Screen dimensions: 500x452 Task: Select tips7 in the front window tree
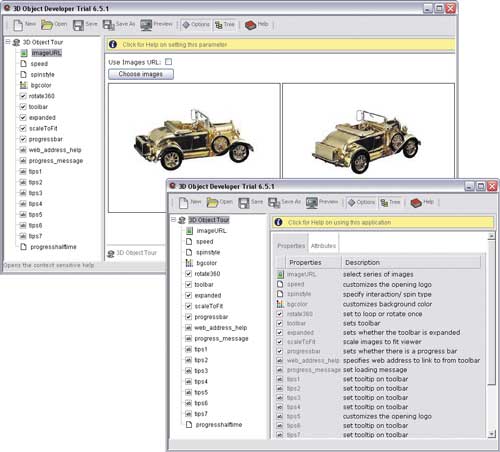[201, 414]
